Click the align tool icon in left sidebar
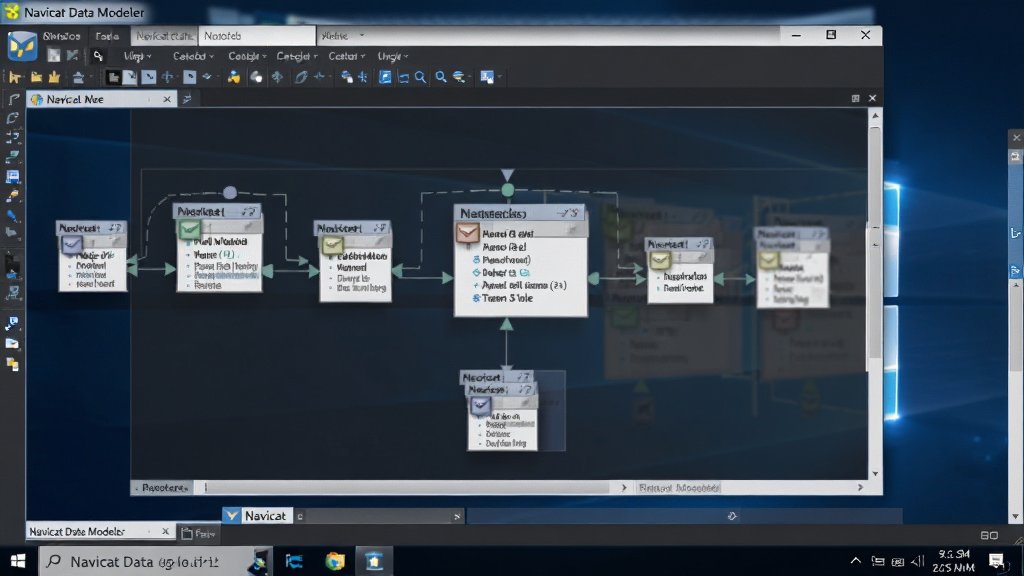1024x576 pixels. pos(12,138)
